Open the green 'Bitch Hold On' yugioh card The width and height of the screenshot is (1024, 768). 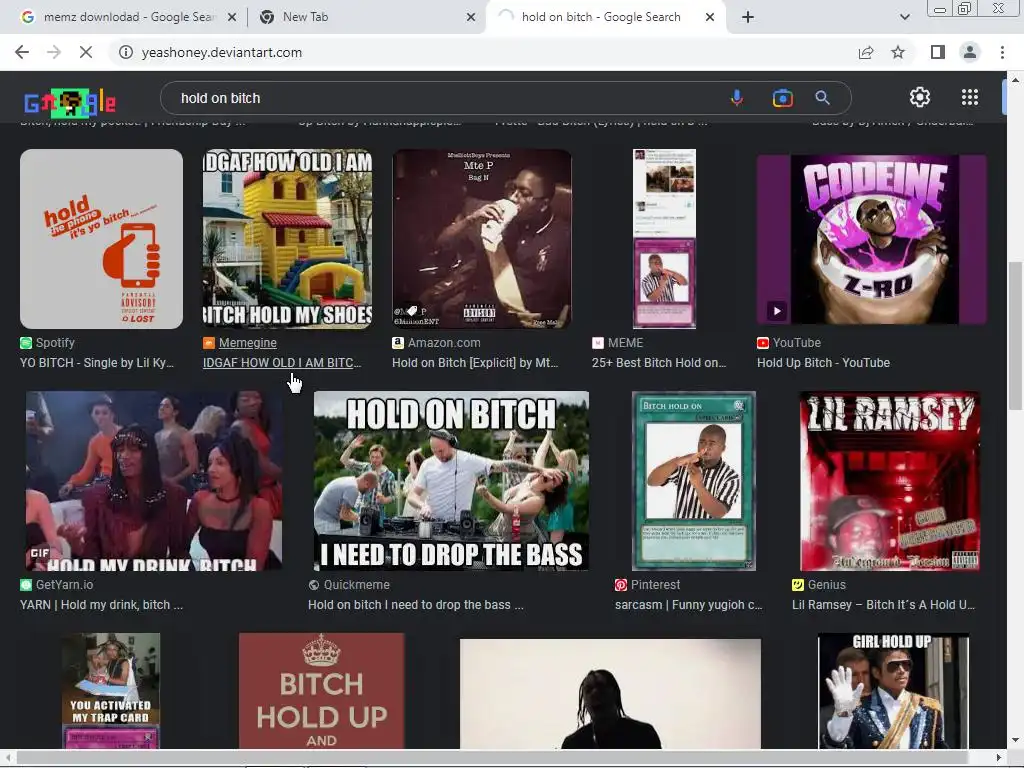pyautogui.click(x=694, y=481)
